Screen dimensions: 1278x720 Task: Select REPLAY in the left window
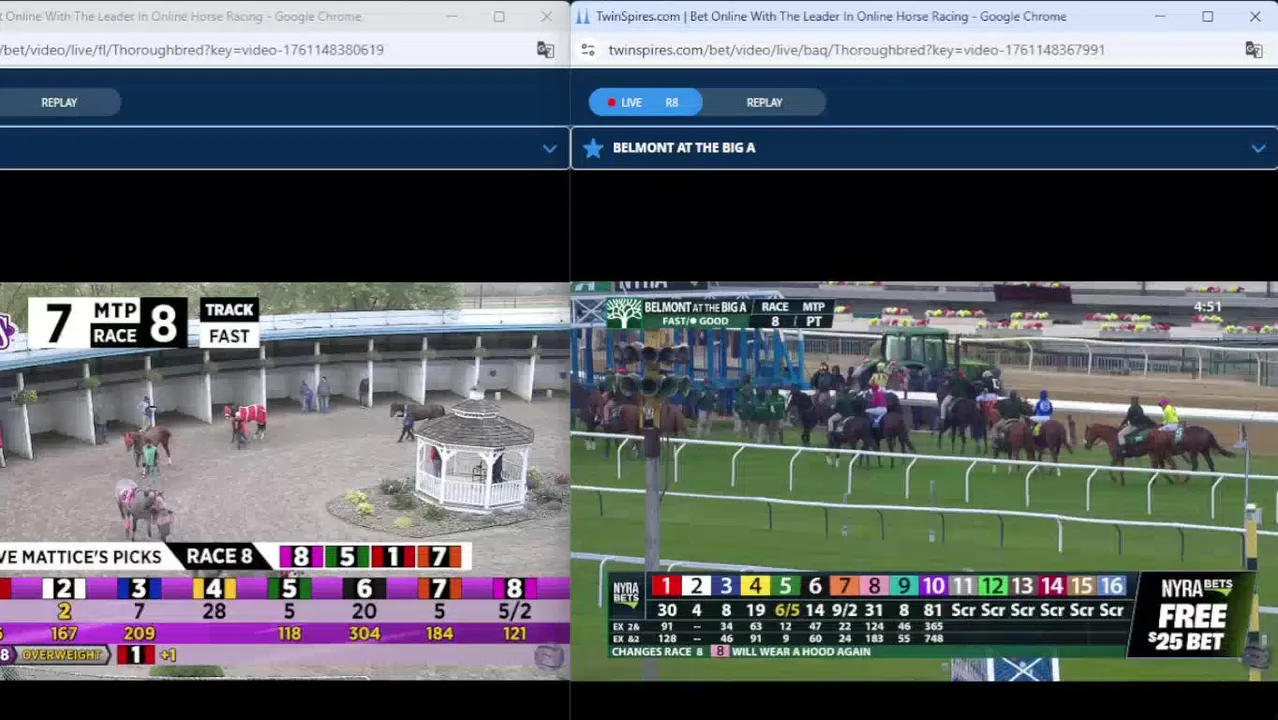59,102
